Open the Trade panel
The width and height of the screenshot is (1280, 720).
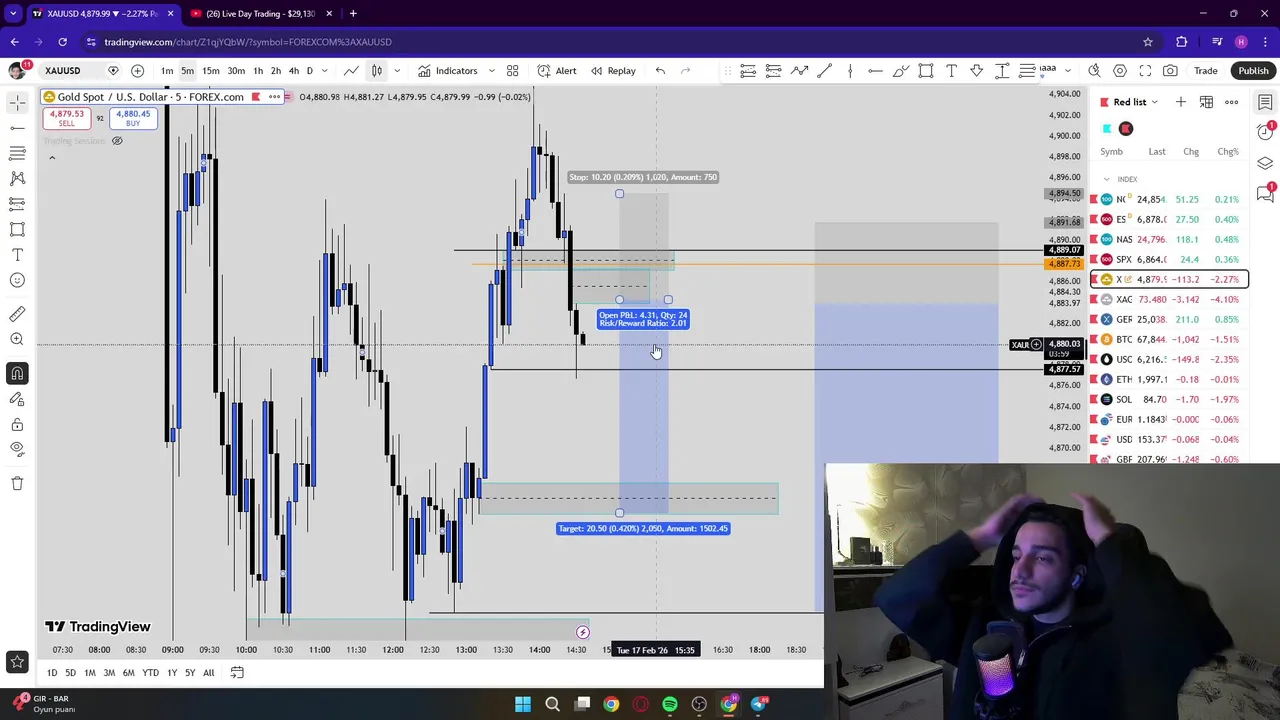click(x=1206, y=71)
